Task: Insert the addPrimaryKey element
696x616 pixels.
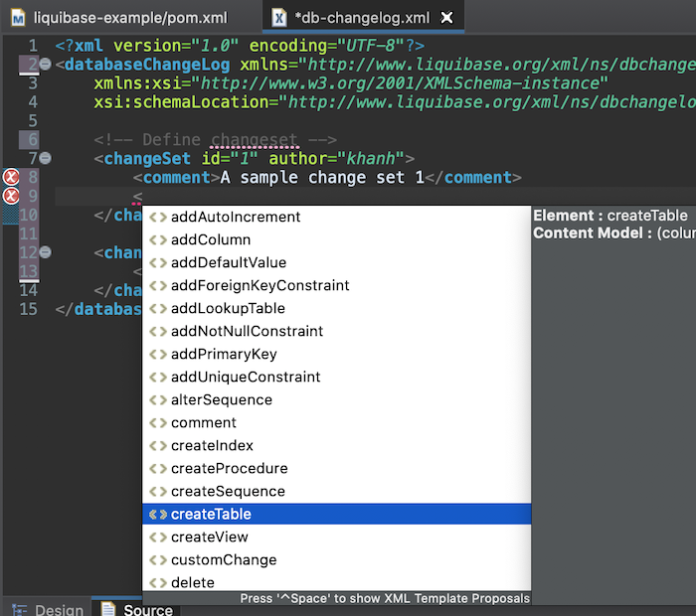Action: [x=336, y=354]
